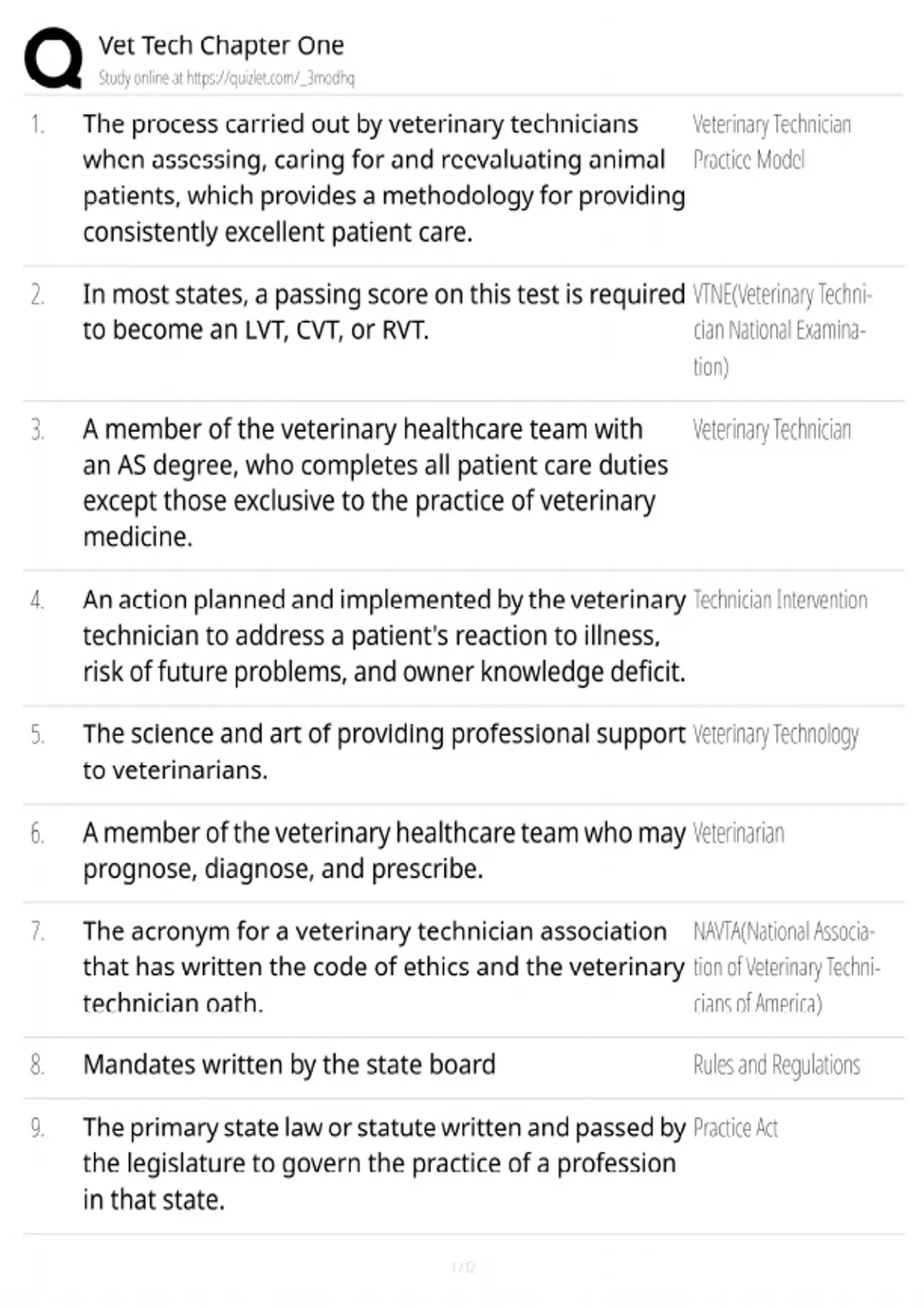Select the page number indicator at bottom
Image resolution: width=924 pixels, height=1309 pixels.
(x=463, y=1267)
